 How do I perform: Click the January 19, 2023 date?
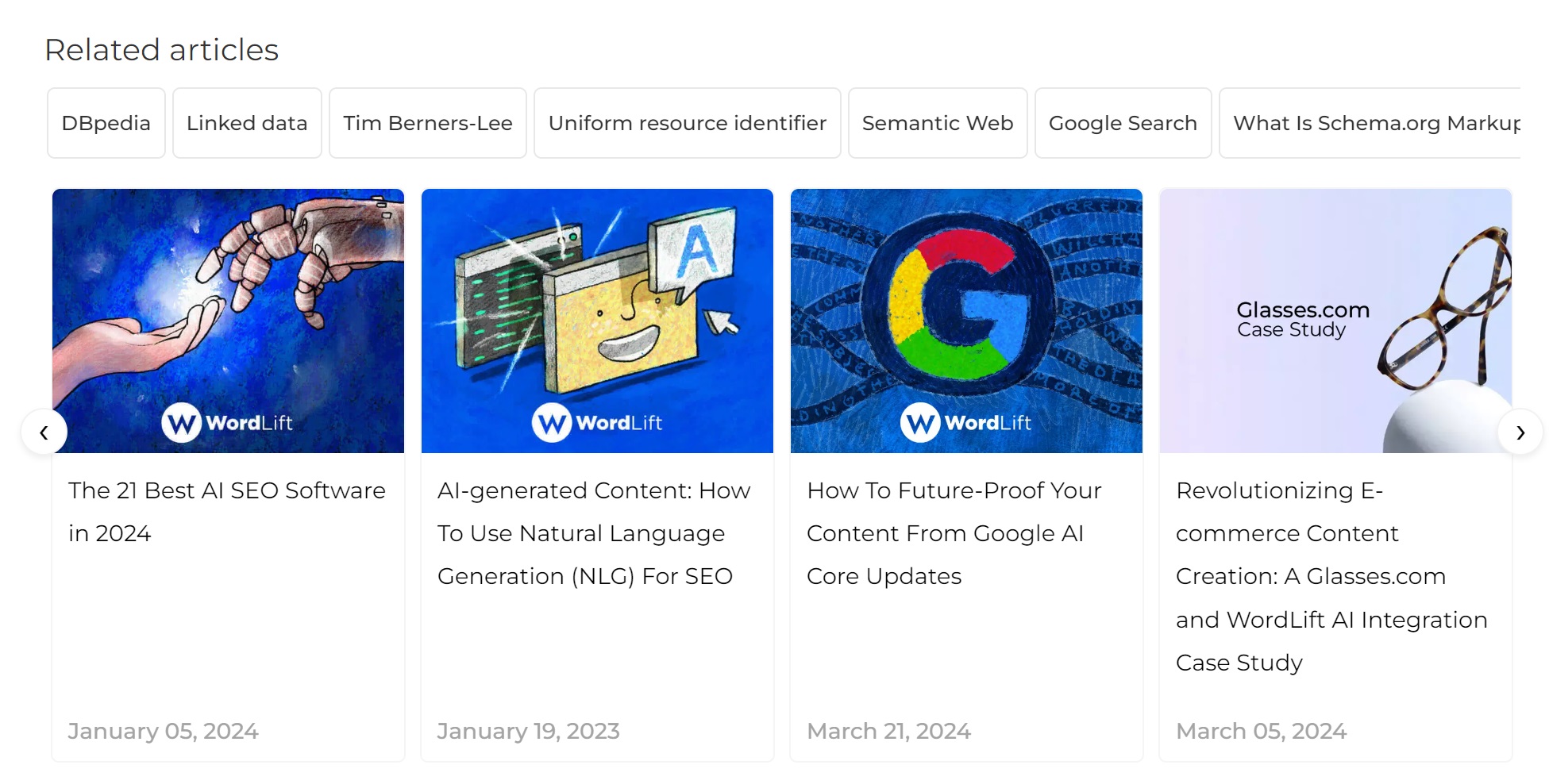528,731
